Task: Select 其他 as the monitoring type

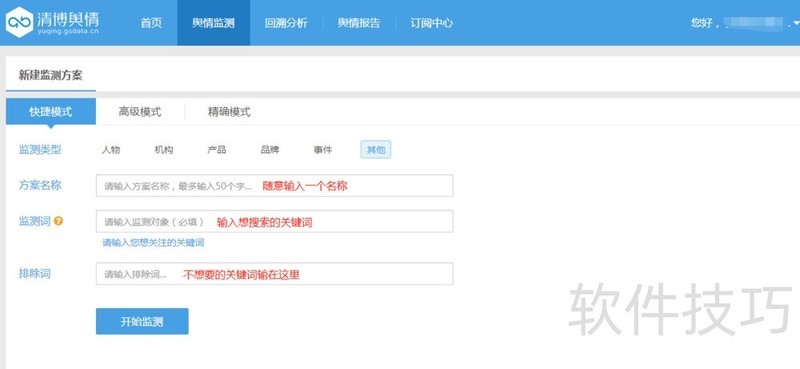Action: tap(376, 150)
